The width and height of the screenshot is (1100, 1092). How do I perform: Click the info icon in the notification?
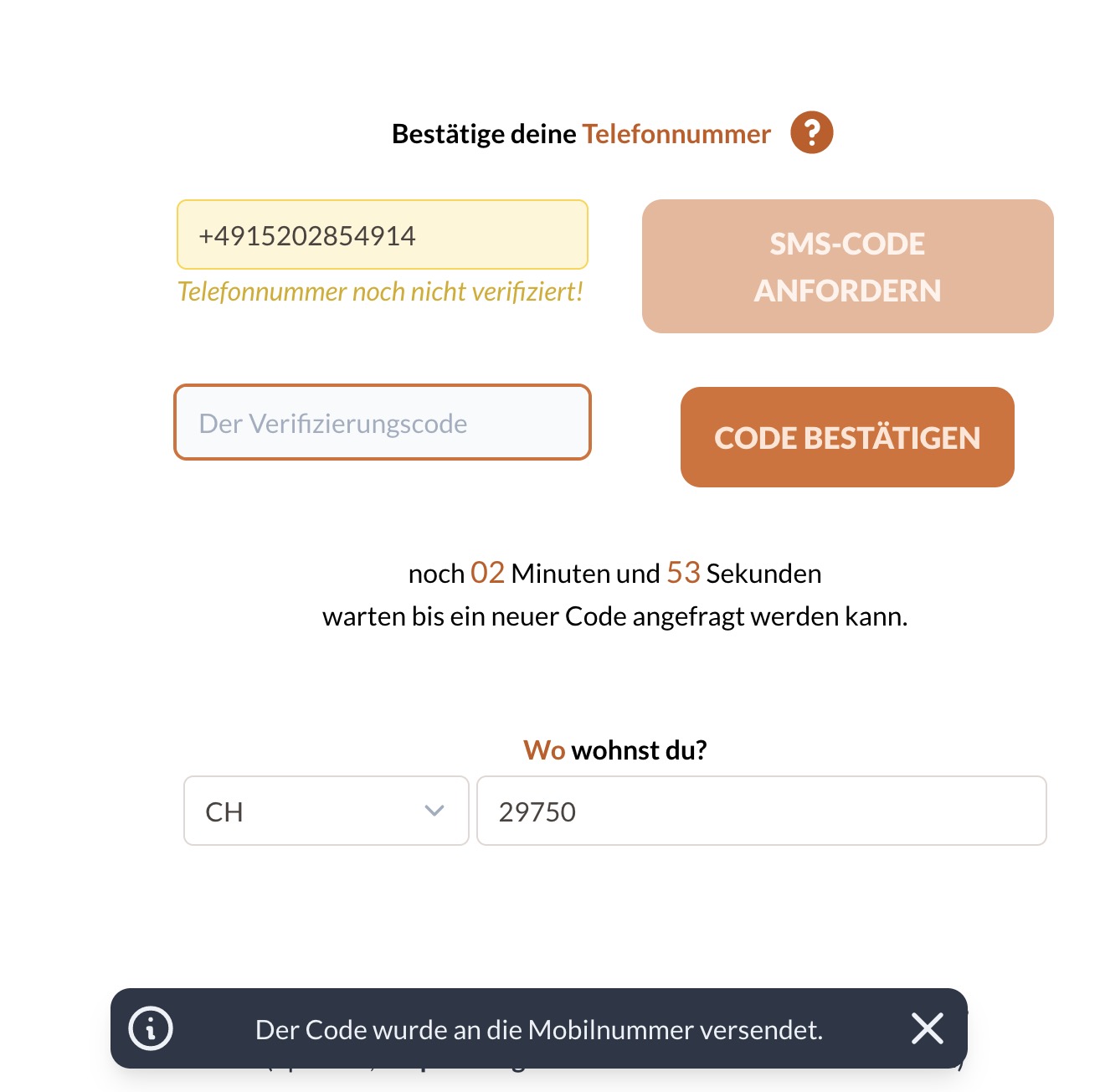click(151, 1028)
